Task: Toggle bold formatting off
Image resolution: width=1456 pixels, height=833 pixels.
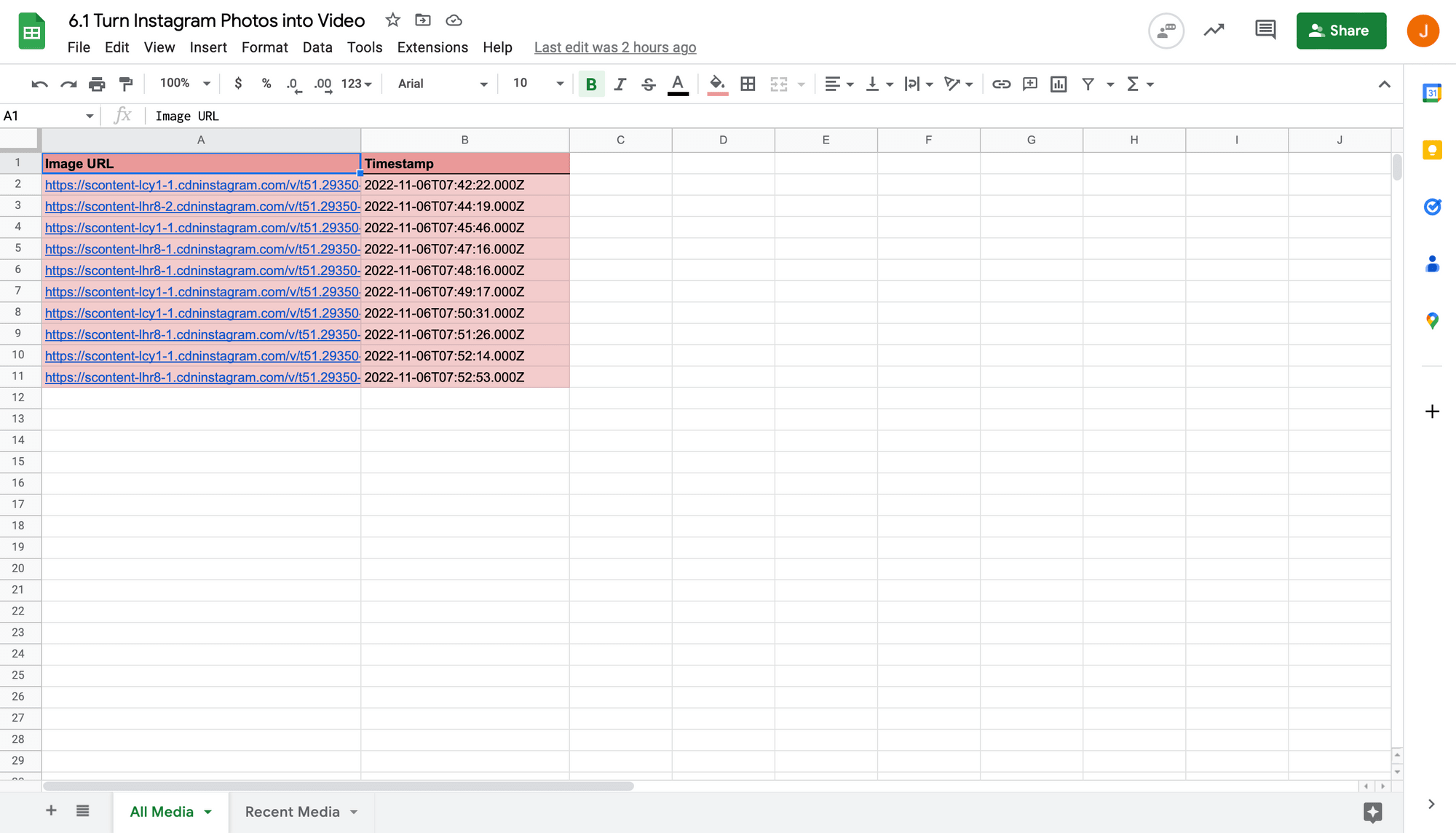Action: (590, 84)
